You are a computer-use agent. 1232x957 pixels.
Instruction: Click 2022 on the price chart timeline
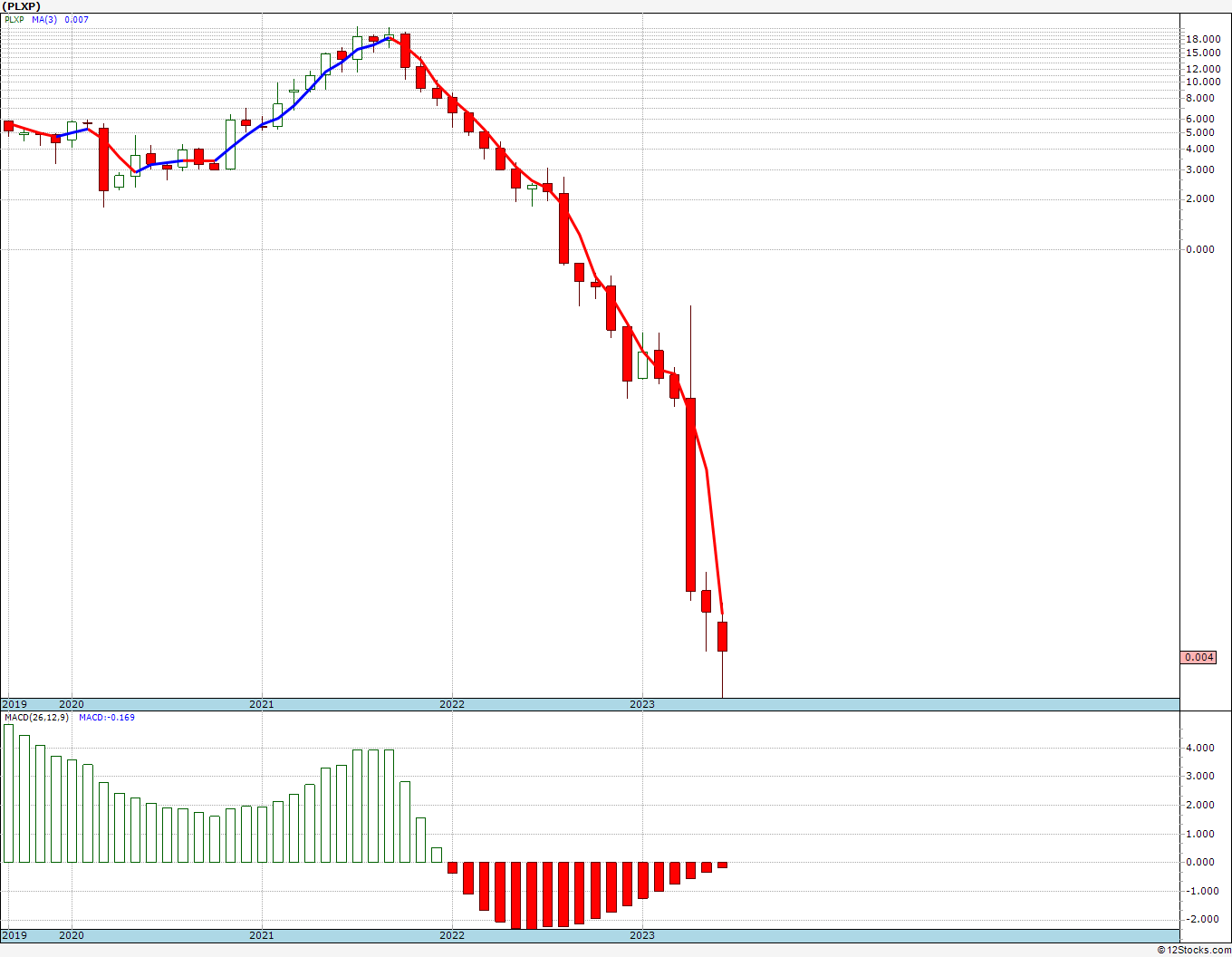tap(451, 704)
